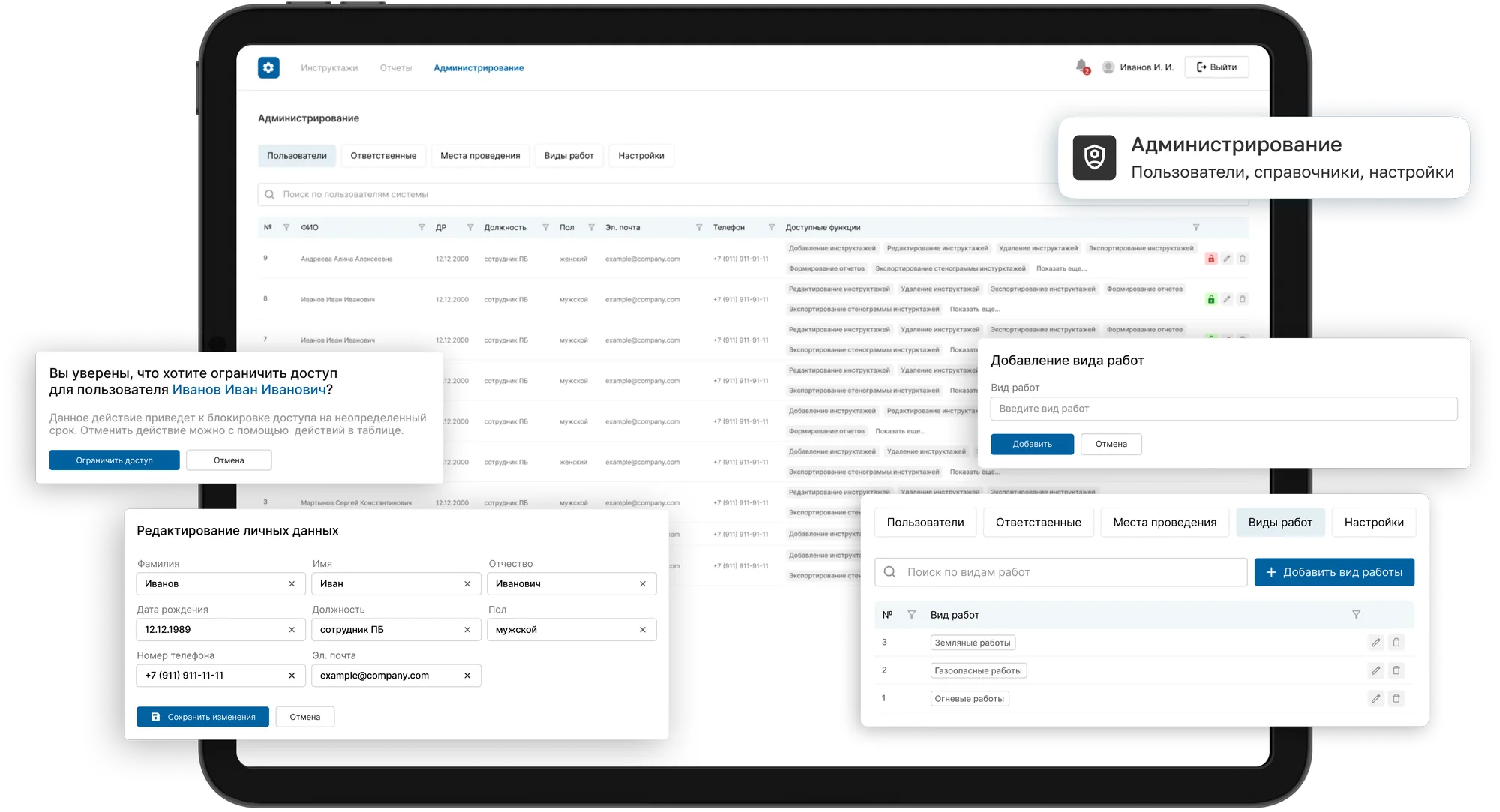This screenshot has height=812, width=1500.
Task: Clear the Эл. почта field
Action: (x=467, y=676)
